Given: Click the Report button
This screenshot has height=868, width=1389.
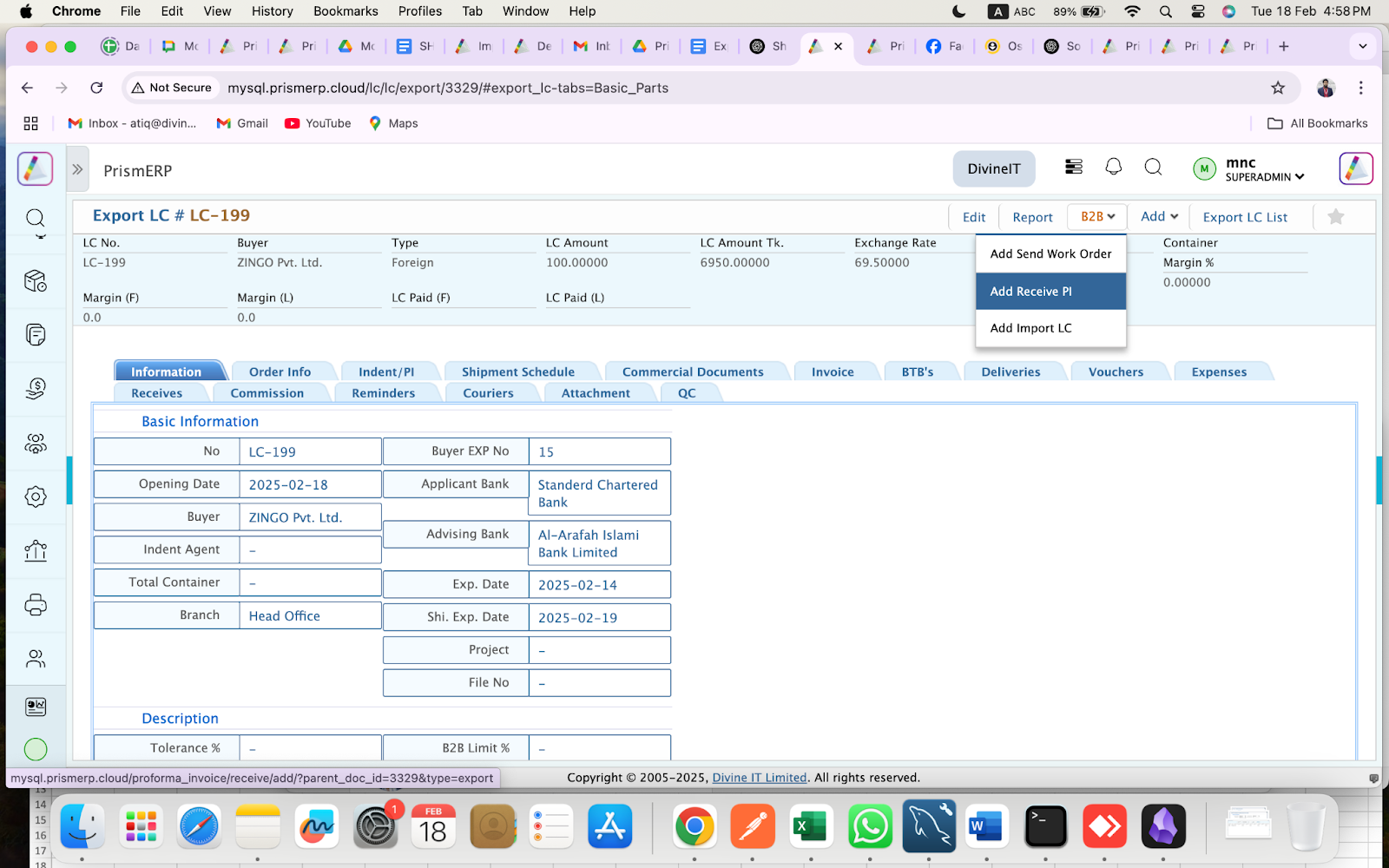Looking at the screenshot, I should 1032,217.
